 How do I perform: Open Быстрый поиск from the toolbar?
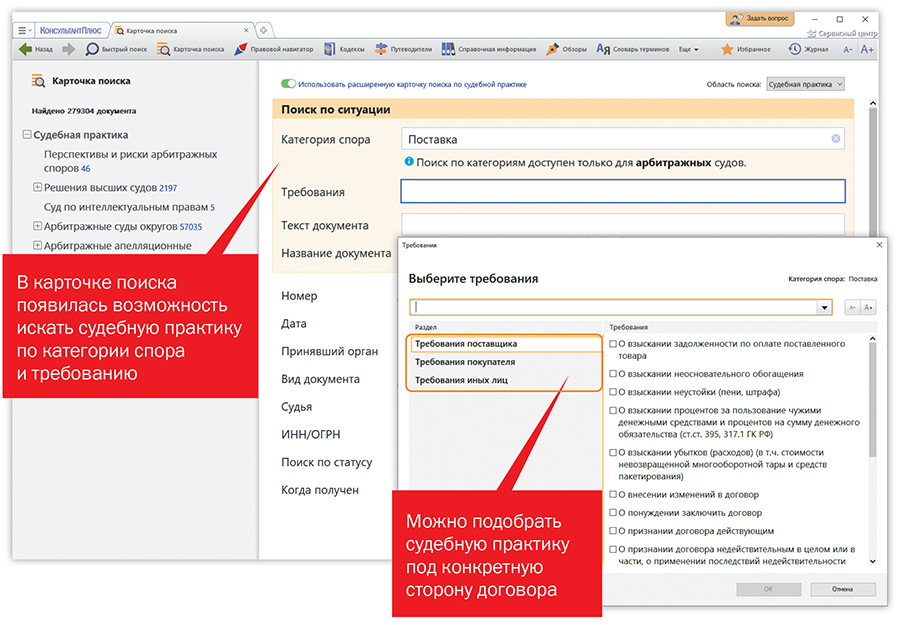point(116,49)
